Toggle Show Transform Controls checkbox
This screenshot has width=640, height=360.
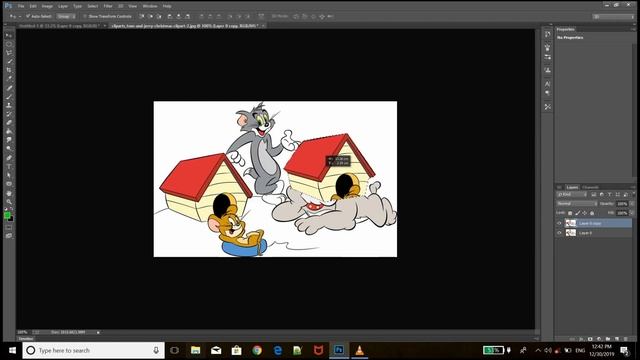pos(85,16)
